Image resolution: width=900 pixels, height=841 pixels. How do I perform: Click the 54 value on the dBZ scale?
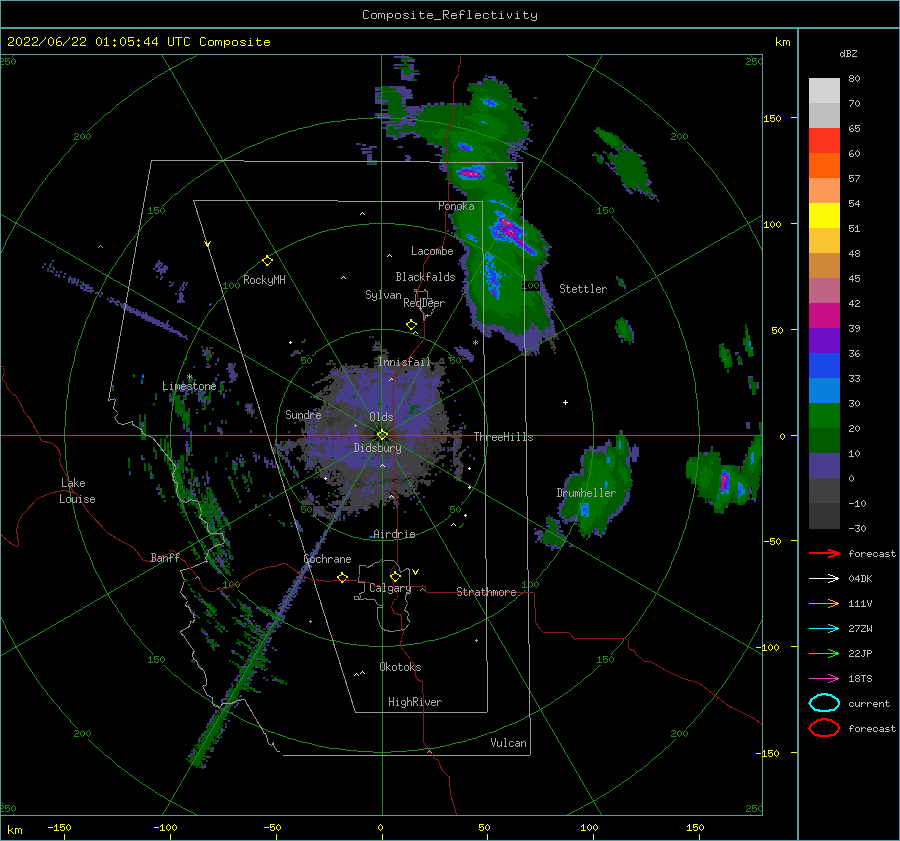tap(855, 203)
